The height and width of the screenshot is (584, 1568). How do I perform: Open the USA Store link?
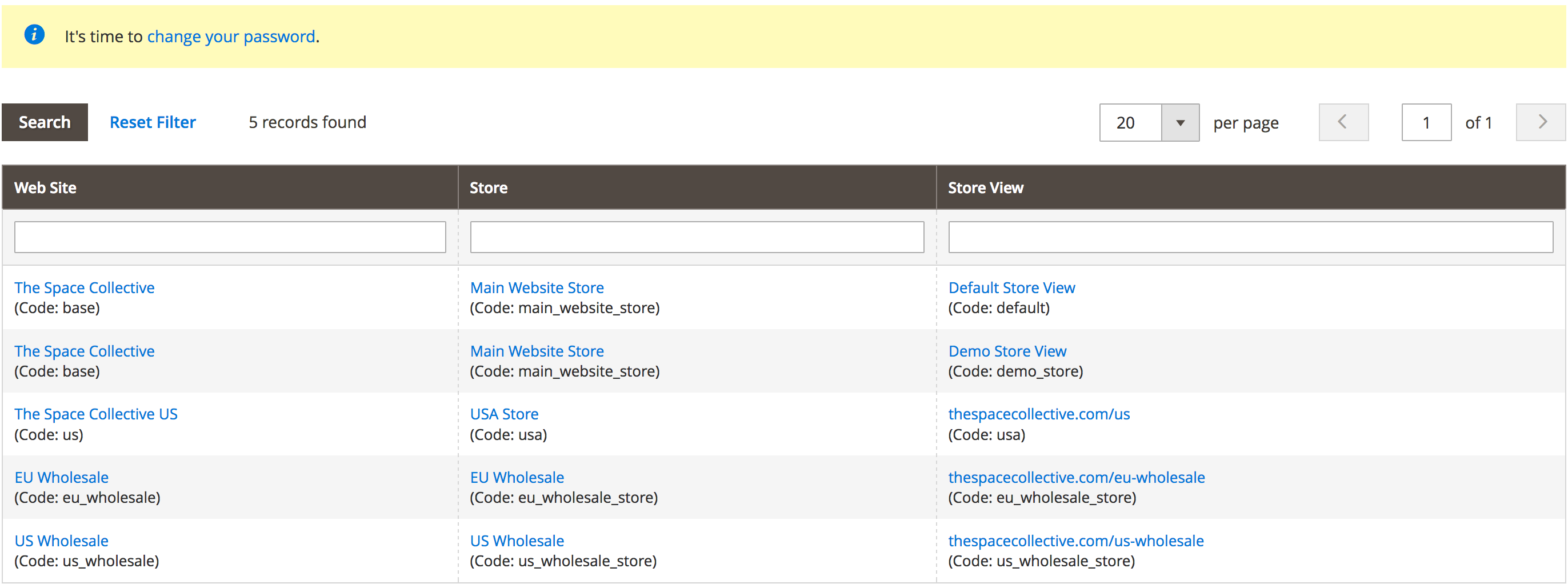coord(504,414)
